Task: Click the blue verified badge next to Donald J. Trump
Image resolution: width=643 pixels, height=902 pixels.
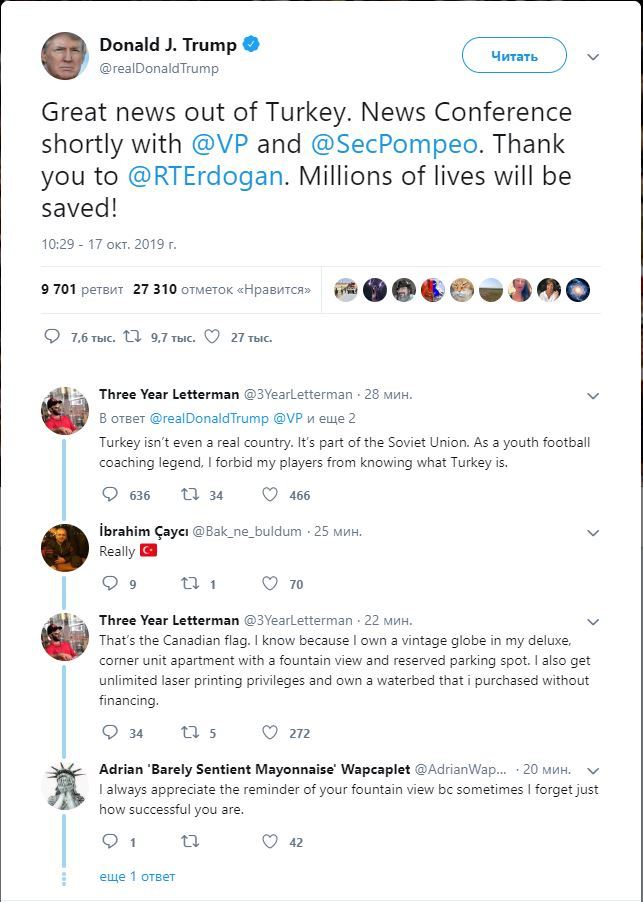Action: (x=253, y=44)
